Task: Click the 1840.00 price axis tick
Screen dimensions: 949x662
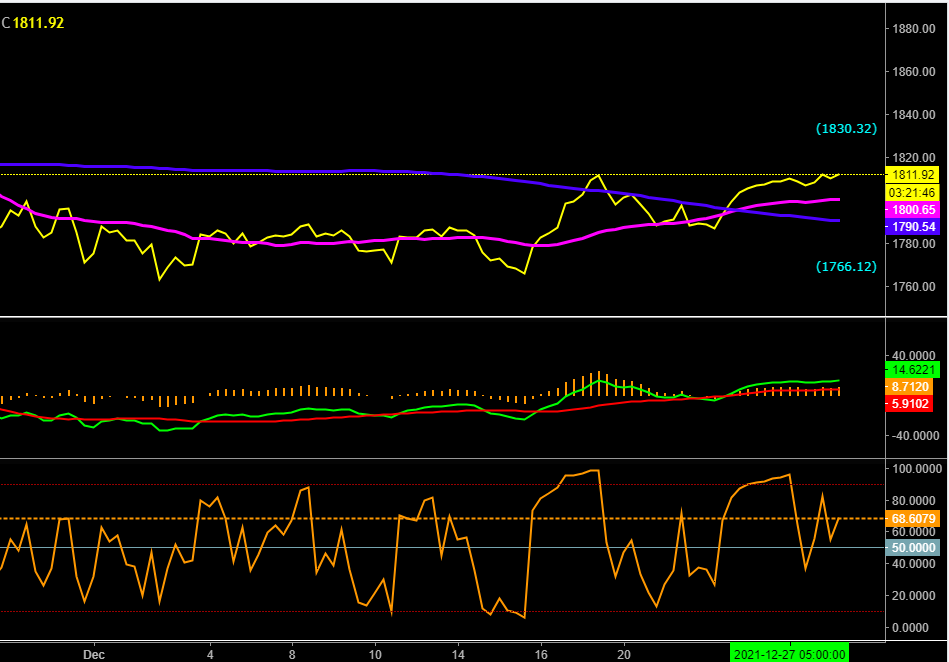Action: (914, 114)
